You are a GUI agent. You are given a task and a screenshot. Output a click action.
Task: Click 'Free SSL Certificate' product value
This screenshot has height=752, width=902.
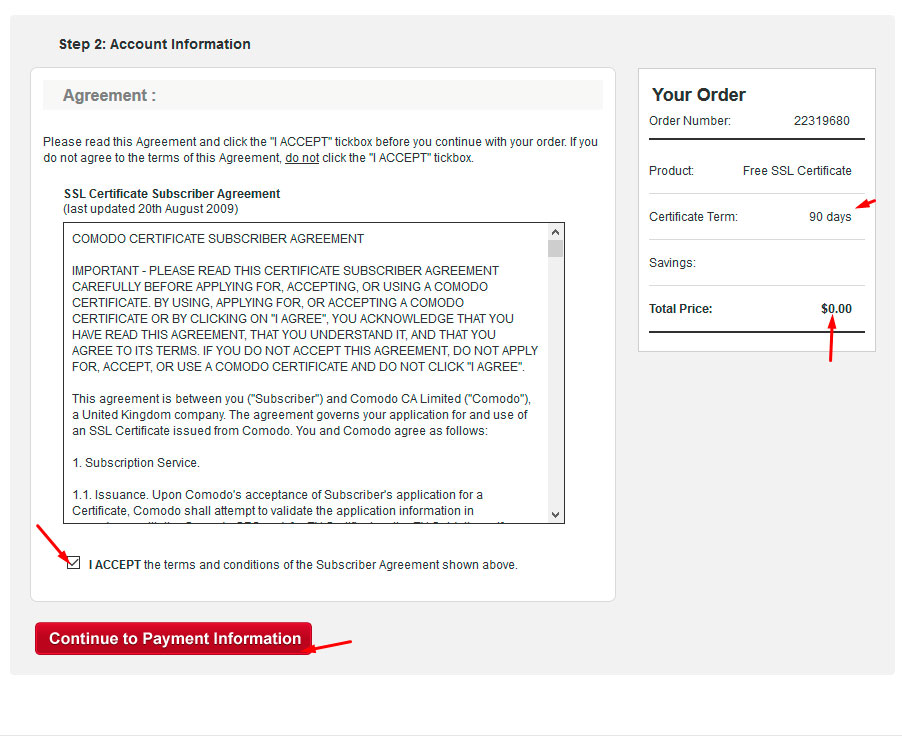point(797,171)
